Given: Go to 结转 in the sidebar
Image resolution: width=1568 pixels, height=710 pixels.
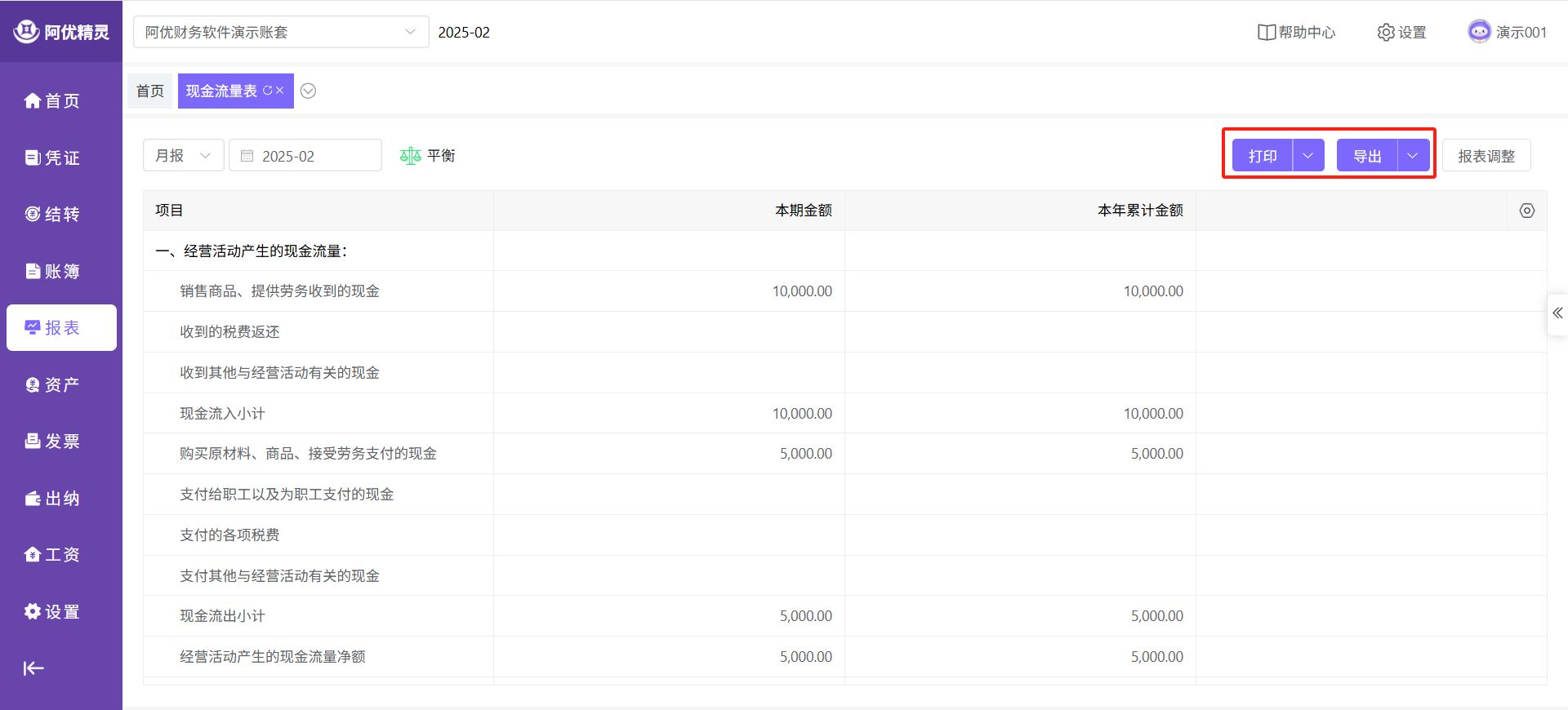Looking at the screenshot, I should (53, 214).
